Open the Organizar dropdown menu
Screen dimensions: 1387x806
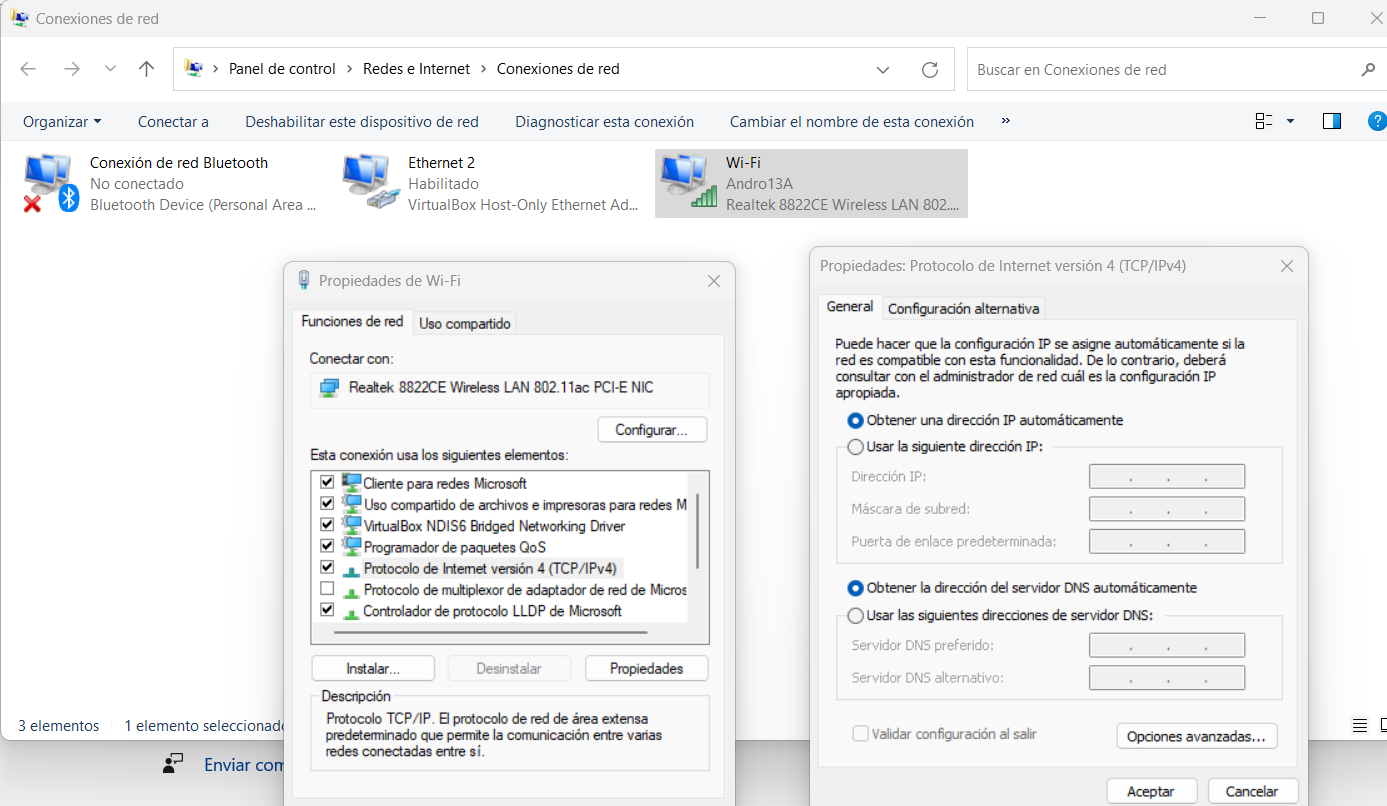click(62, 121)
